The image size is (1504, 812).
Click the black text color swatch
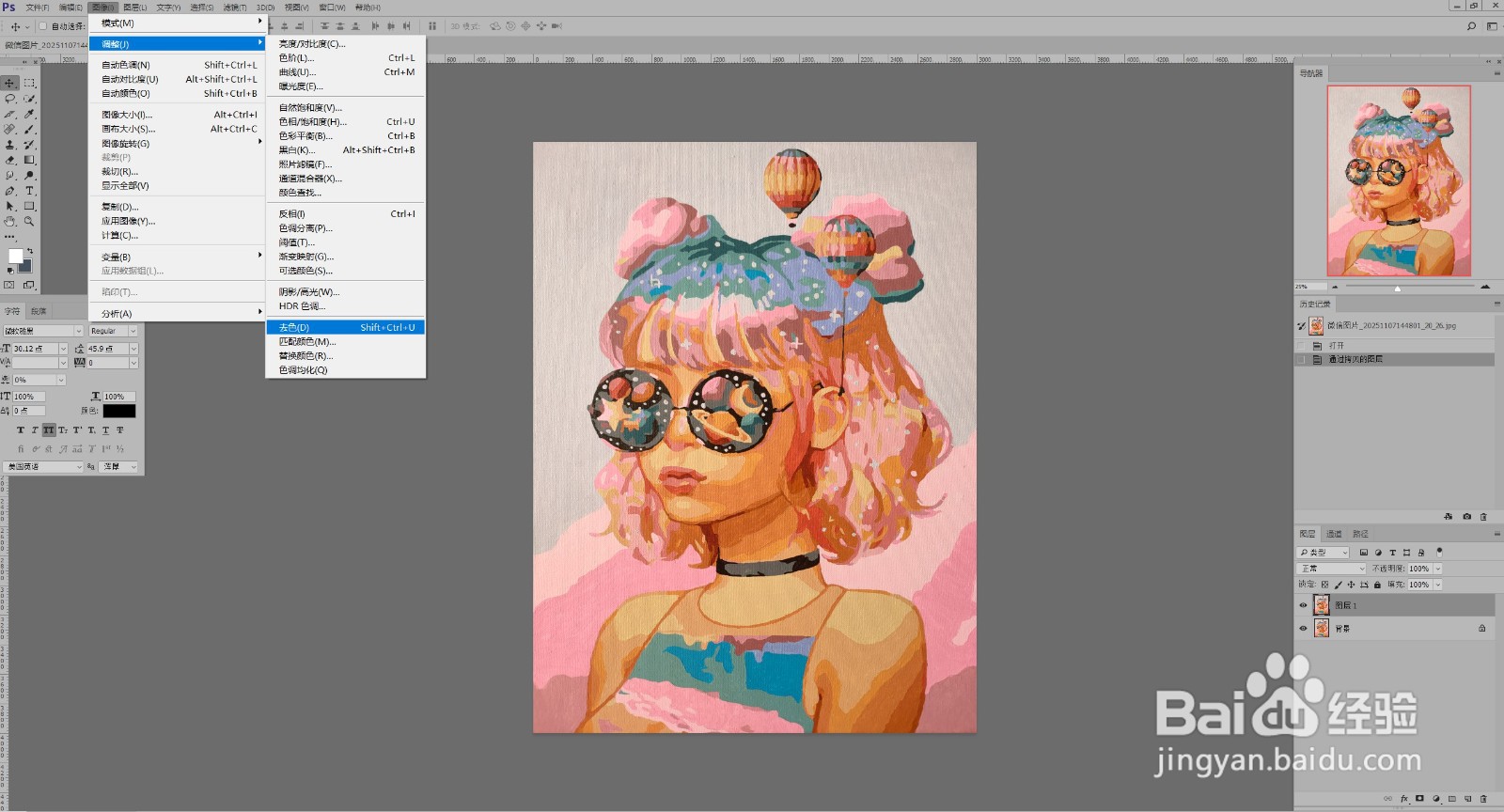point(119,411)
